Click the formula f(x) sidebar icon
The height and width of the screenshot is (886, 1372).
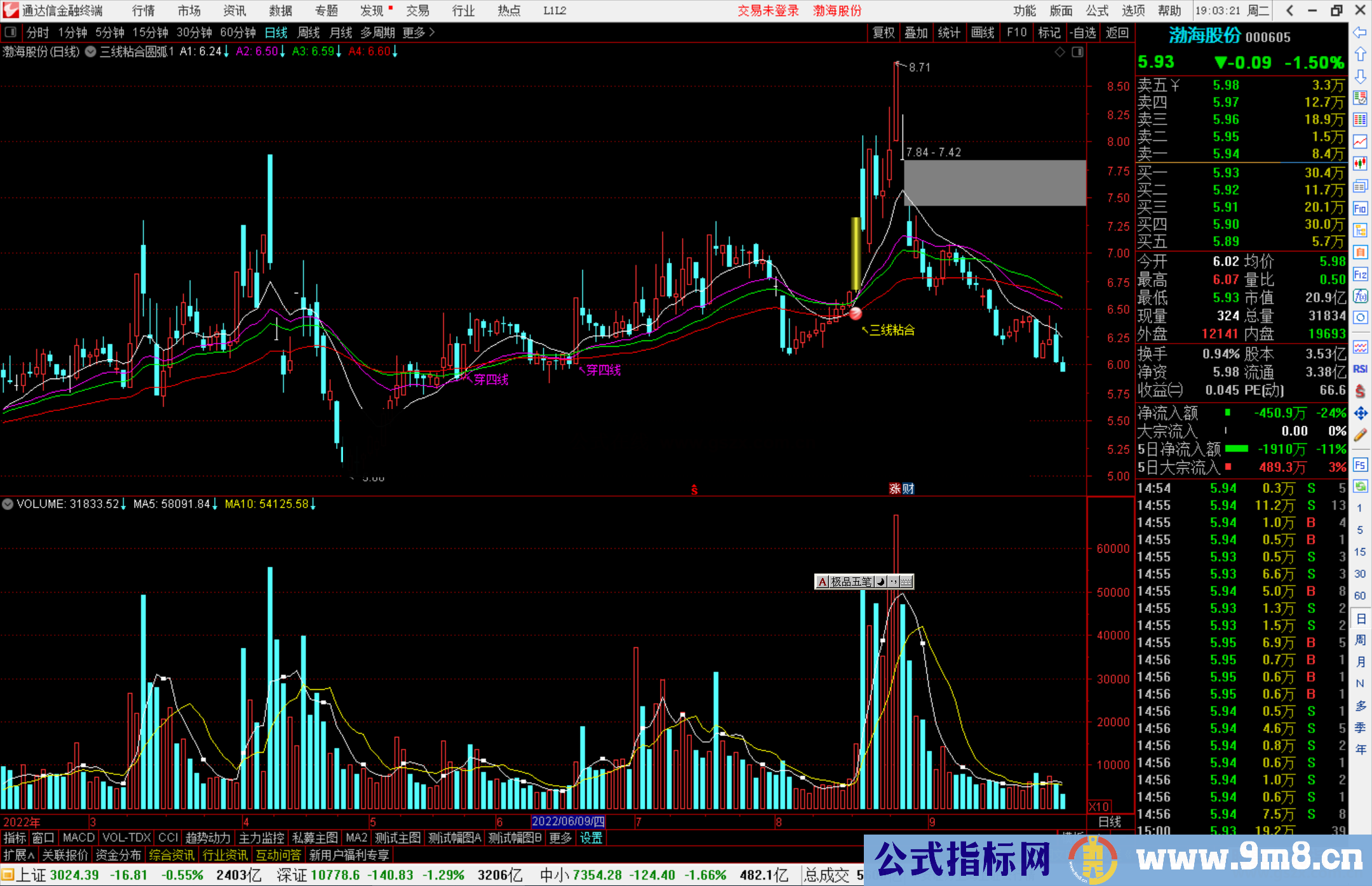[1360, 296]
